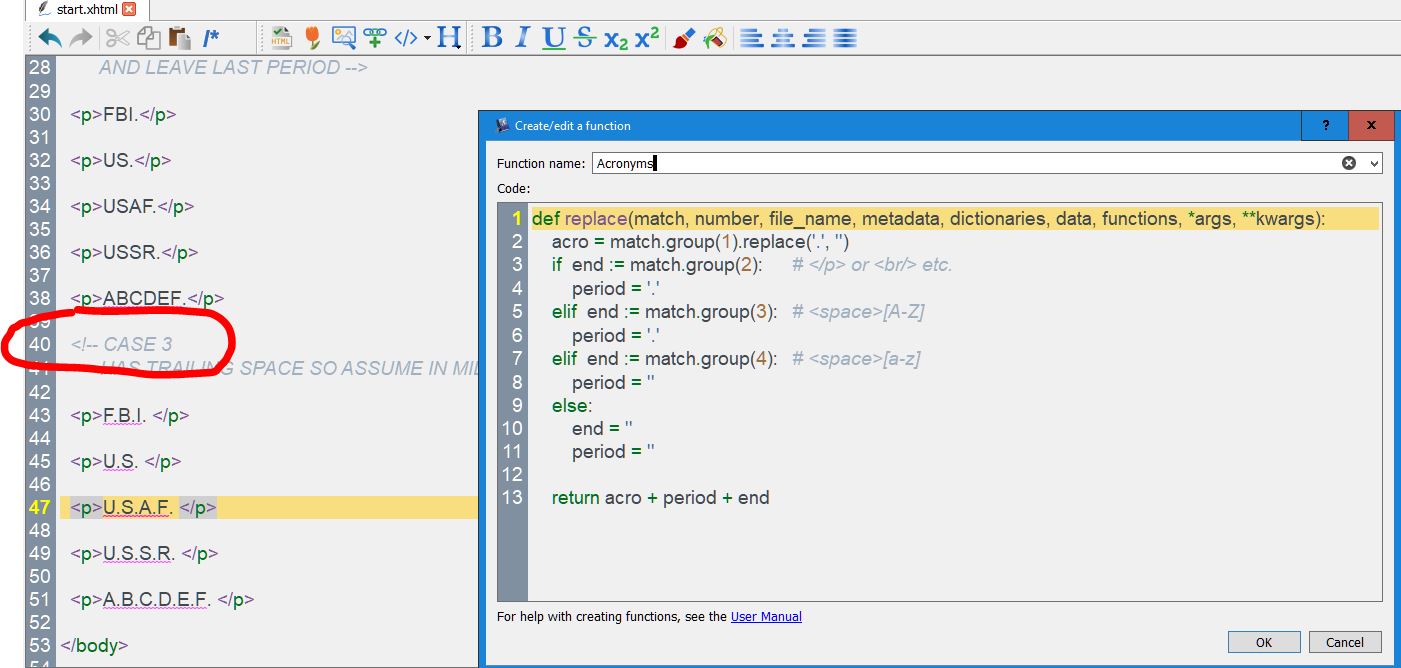1401x668 pixels.
Task: Click the '<p>US.</p>' line
Action: 121,160
